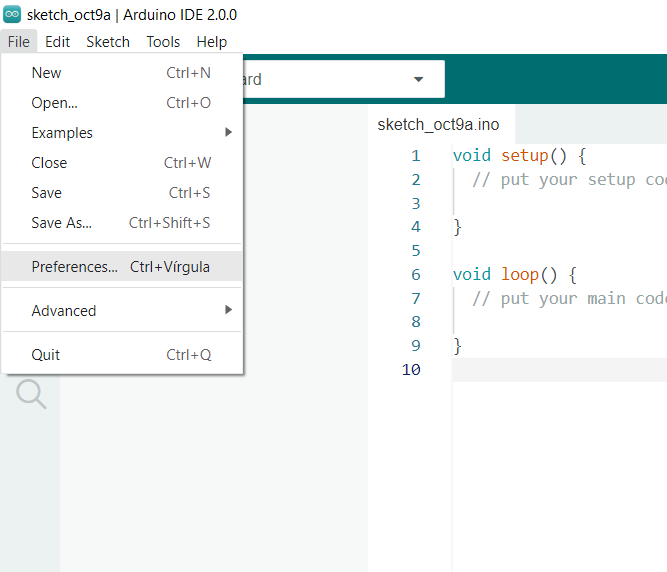Choose Quit from the File menu

[122, 355]
